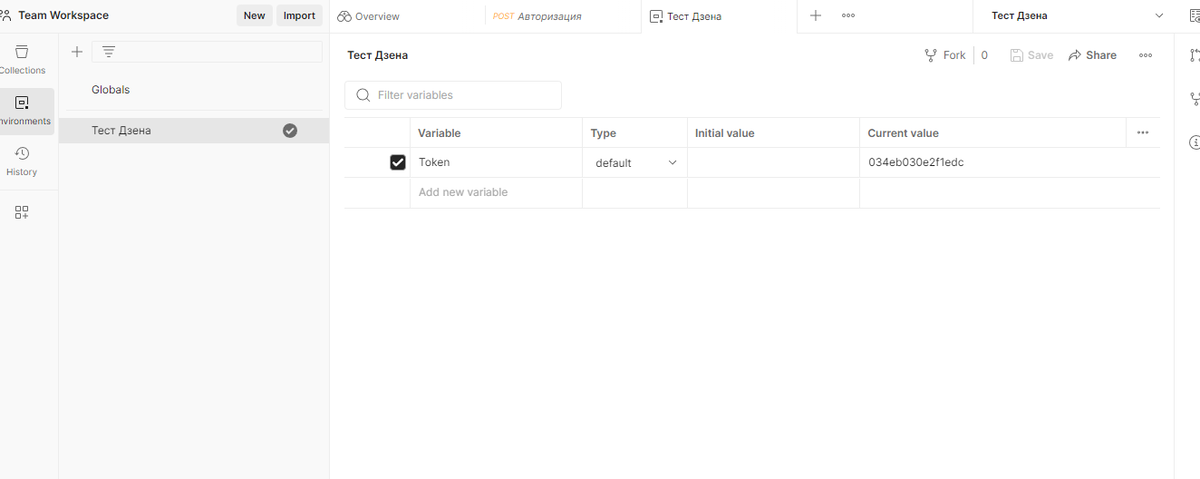Click the Team Workspace people icon
1200x479 pixels.
[7, 15]
